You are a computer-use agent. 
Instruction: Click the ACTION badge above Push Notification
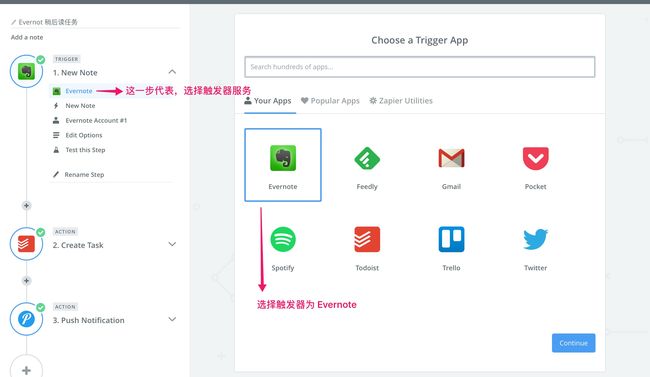point(65,306)
